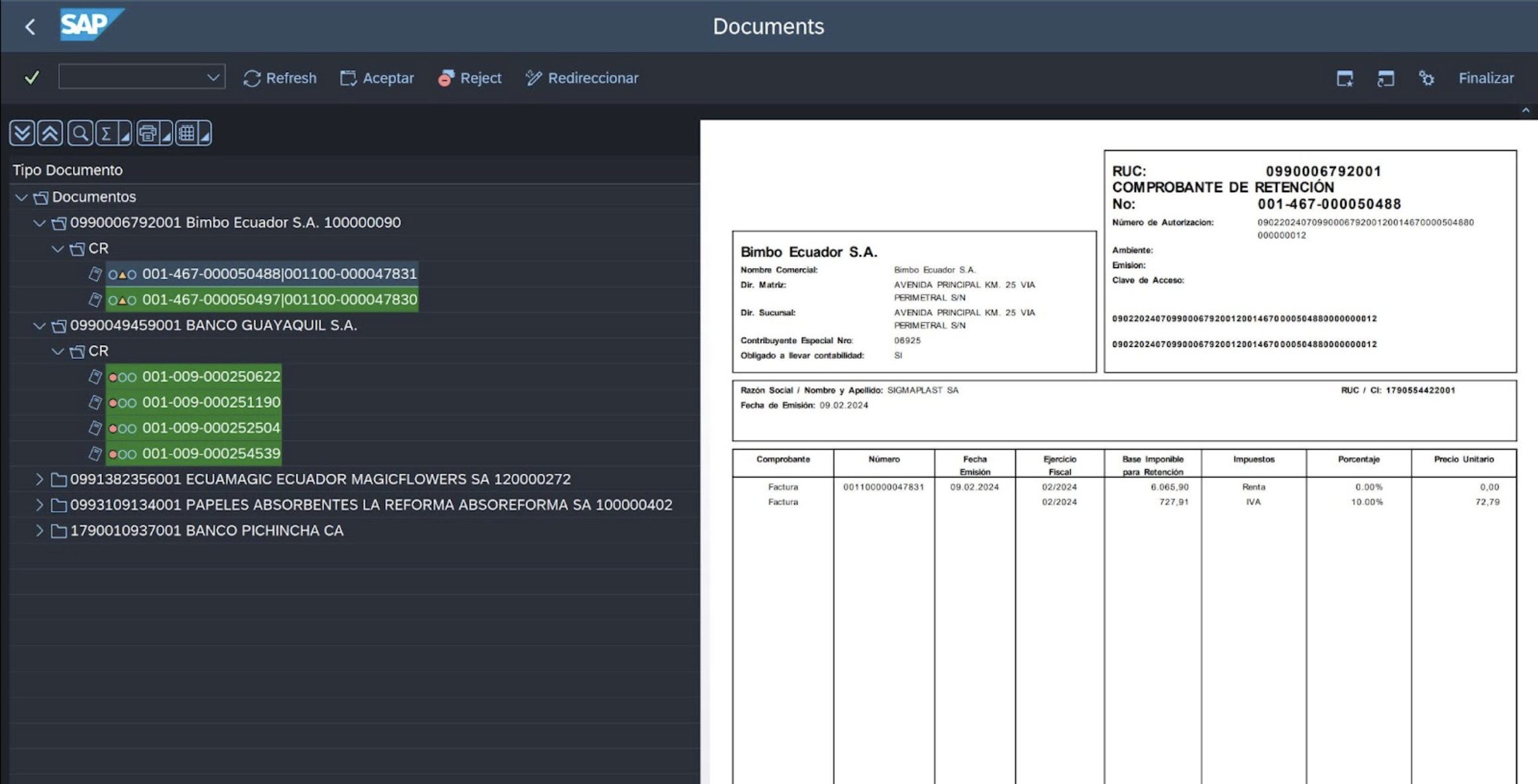Viewport: 1538px width, 784px height.
Task: Click the number 001-467-000050488 in the PDF preview
Action: coord(1329,204)
